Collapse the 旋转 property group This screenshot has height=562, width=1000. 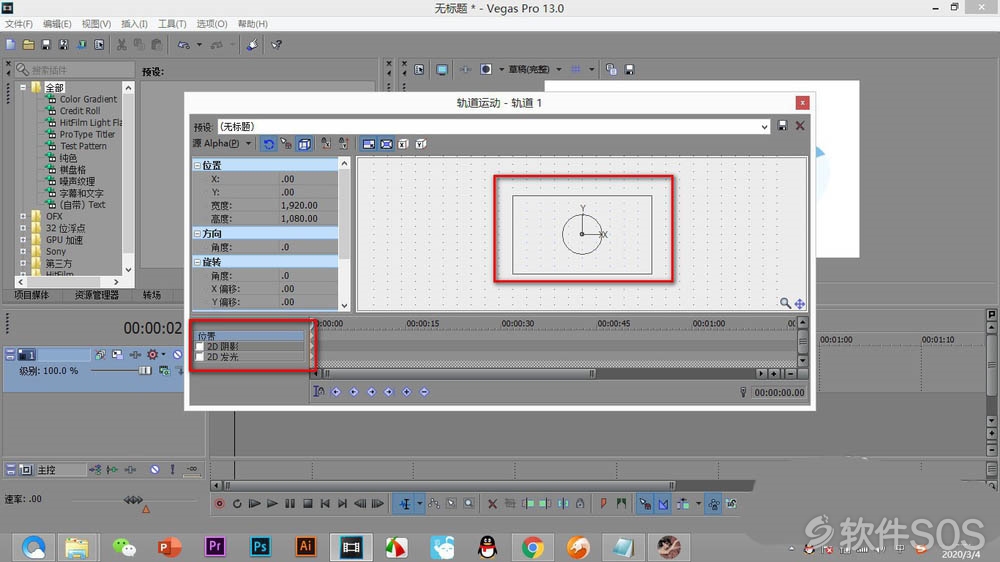[197, 262]
